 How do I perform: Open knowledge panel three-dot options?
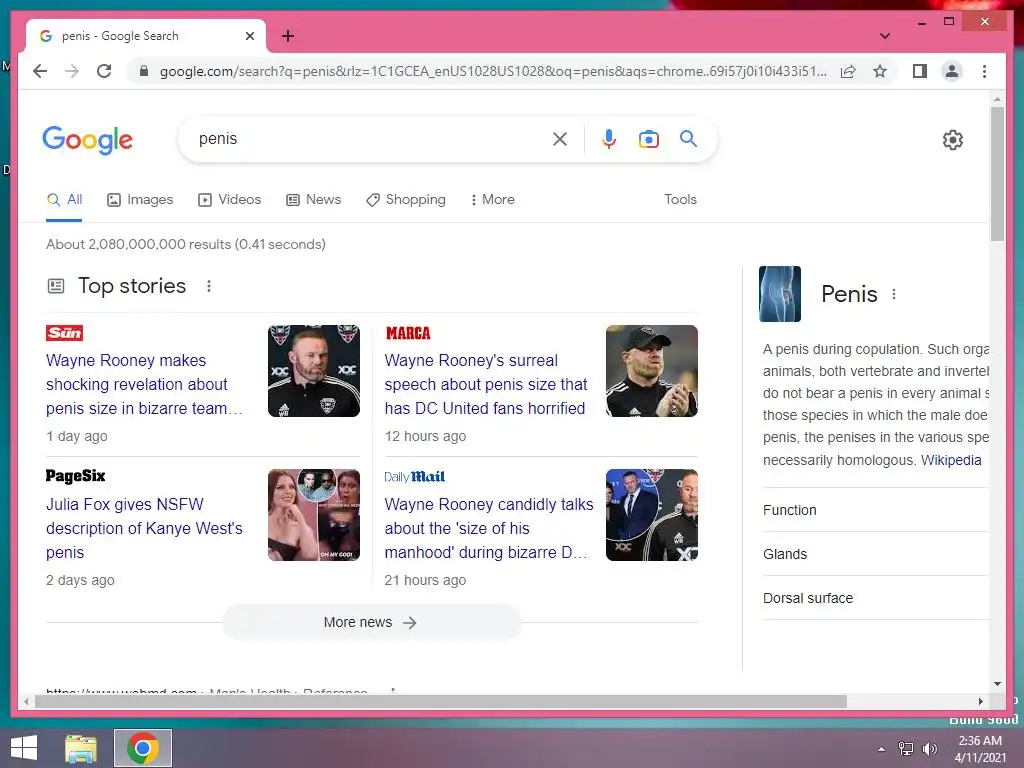tap(893, 295)
